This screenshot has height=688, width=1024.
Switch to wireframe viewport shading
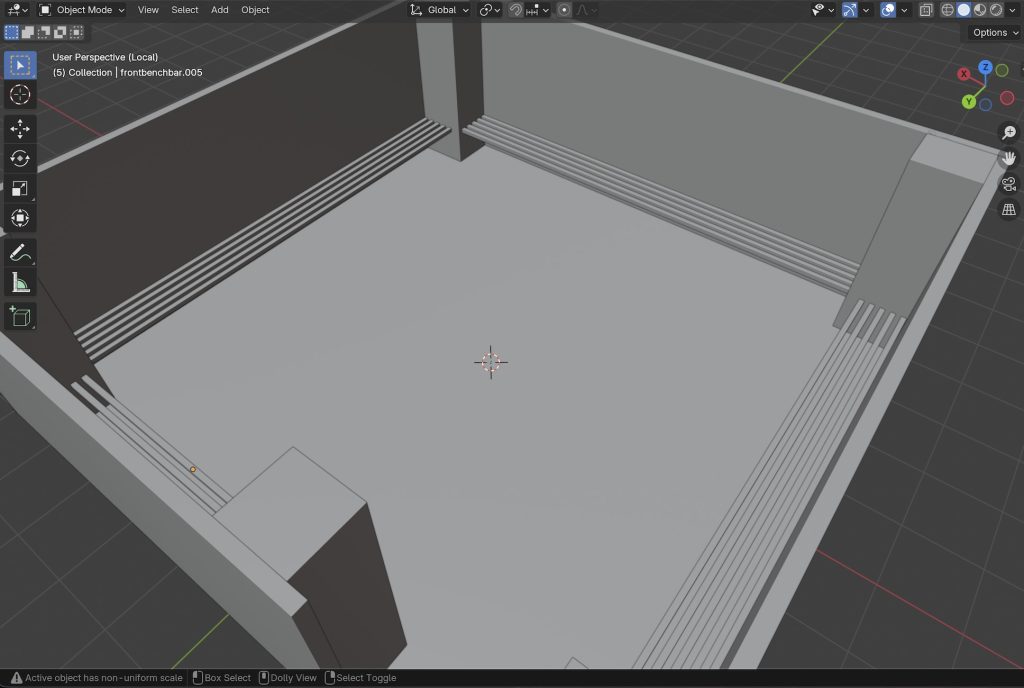click(x=948, y=10)
